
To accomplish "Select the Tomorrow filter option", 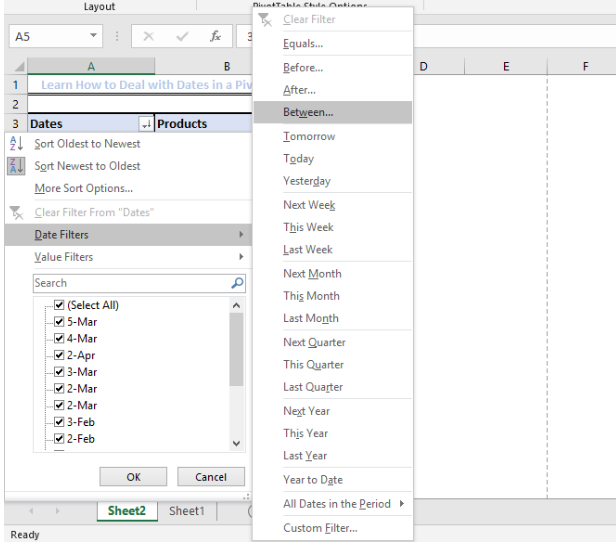I will (x=333, y=136).
